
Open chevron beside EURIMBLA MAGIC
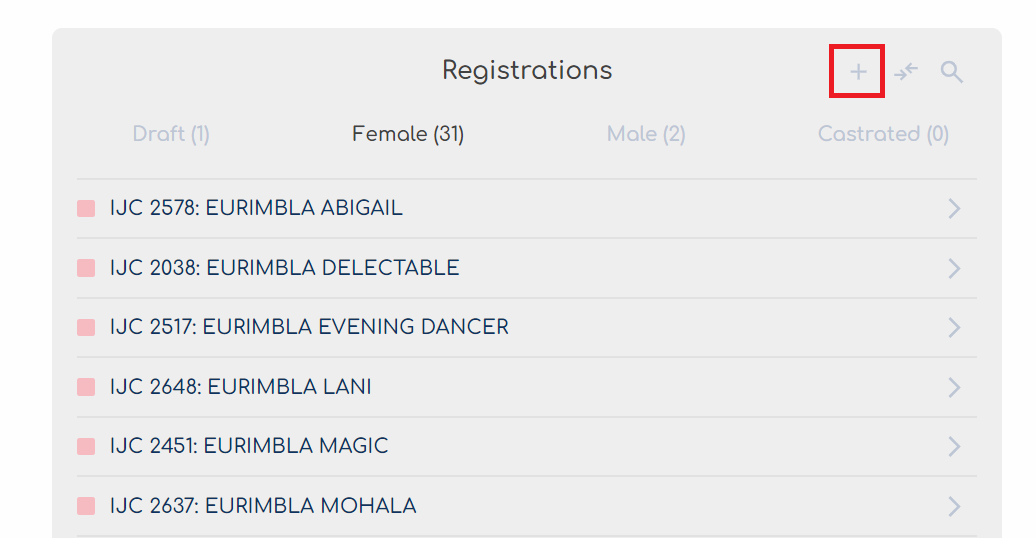tap(954, 446)
